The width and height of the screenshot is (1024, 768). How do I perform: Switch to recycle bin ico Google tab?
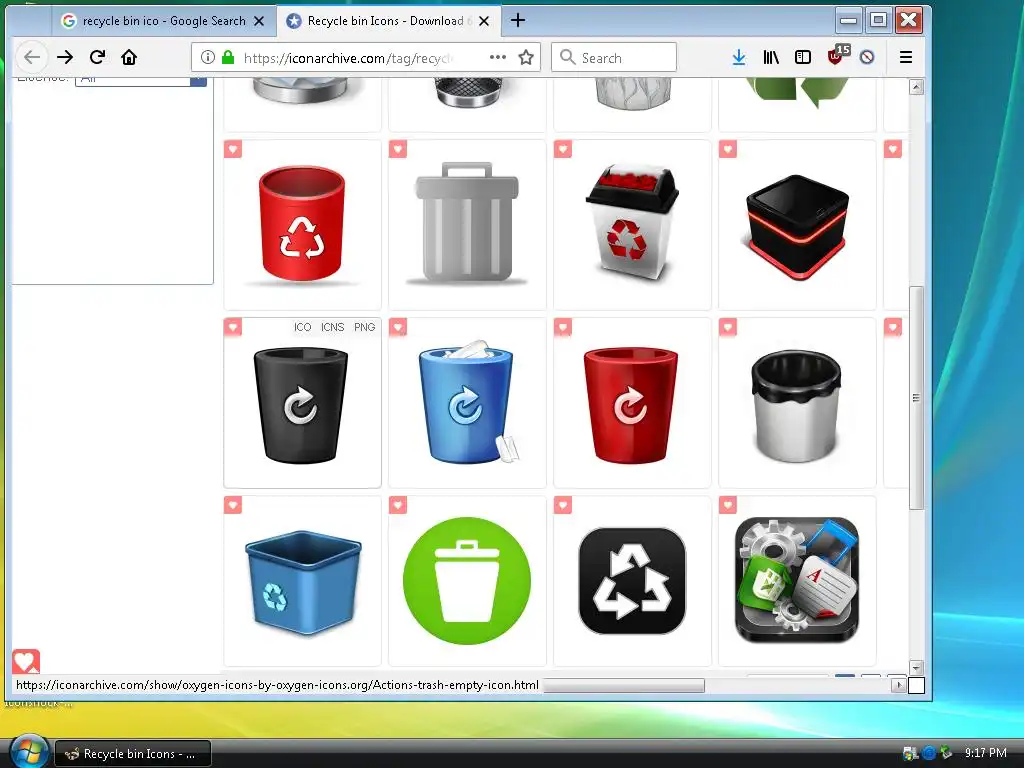point(163,21)
